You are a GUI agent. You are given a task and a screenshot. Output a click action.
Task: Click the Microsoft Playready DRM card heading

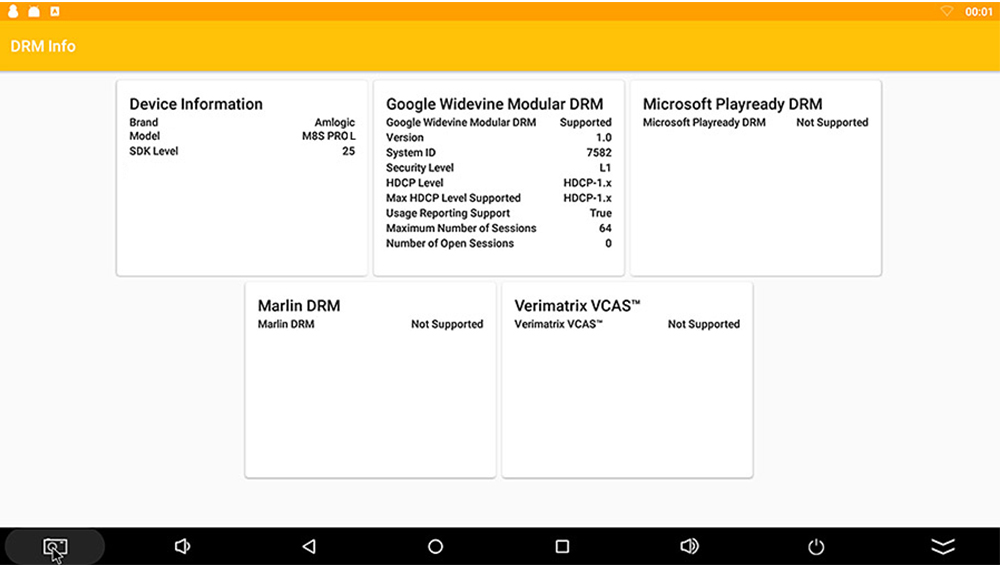[732, 104]
